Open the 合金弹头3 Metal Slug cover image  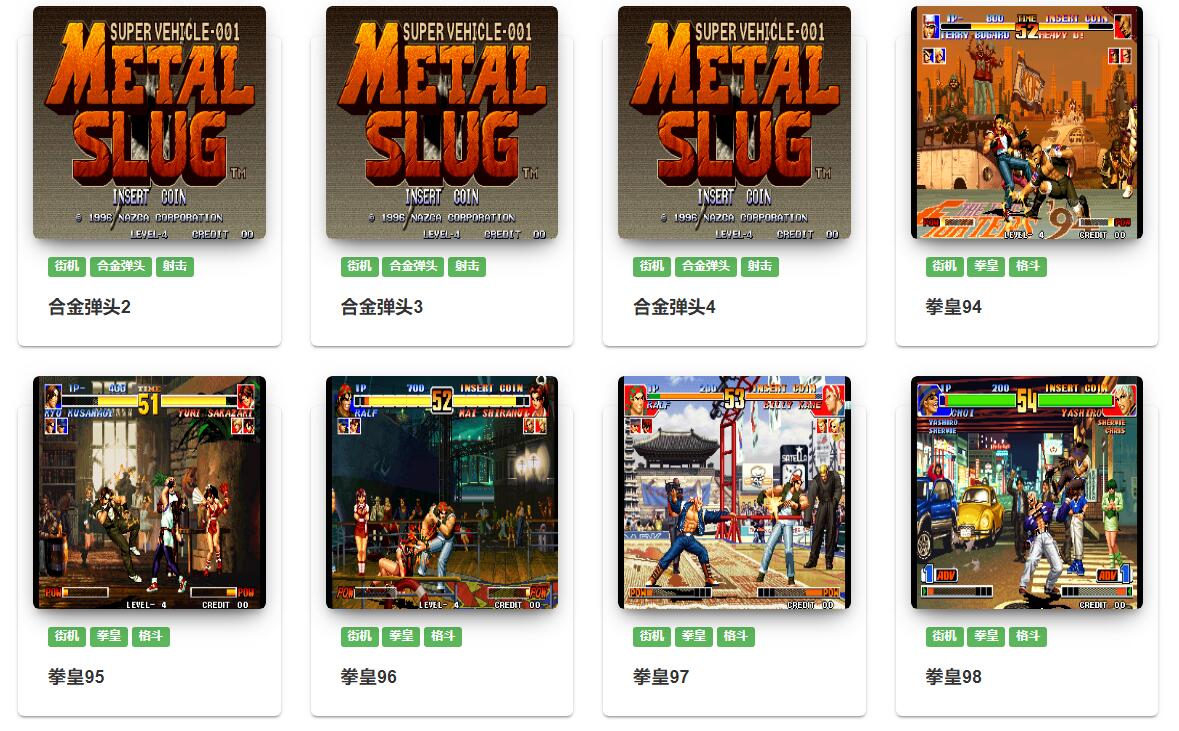441,123
